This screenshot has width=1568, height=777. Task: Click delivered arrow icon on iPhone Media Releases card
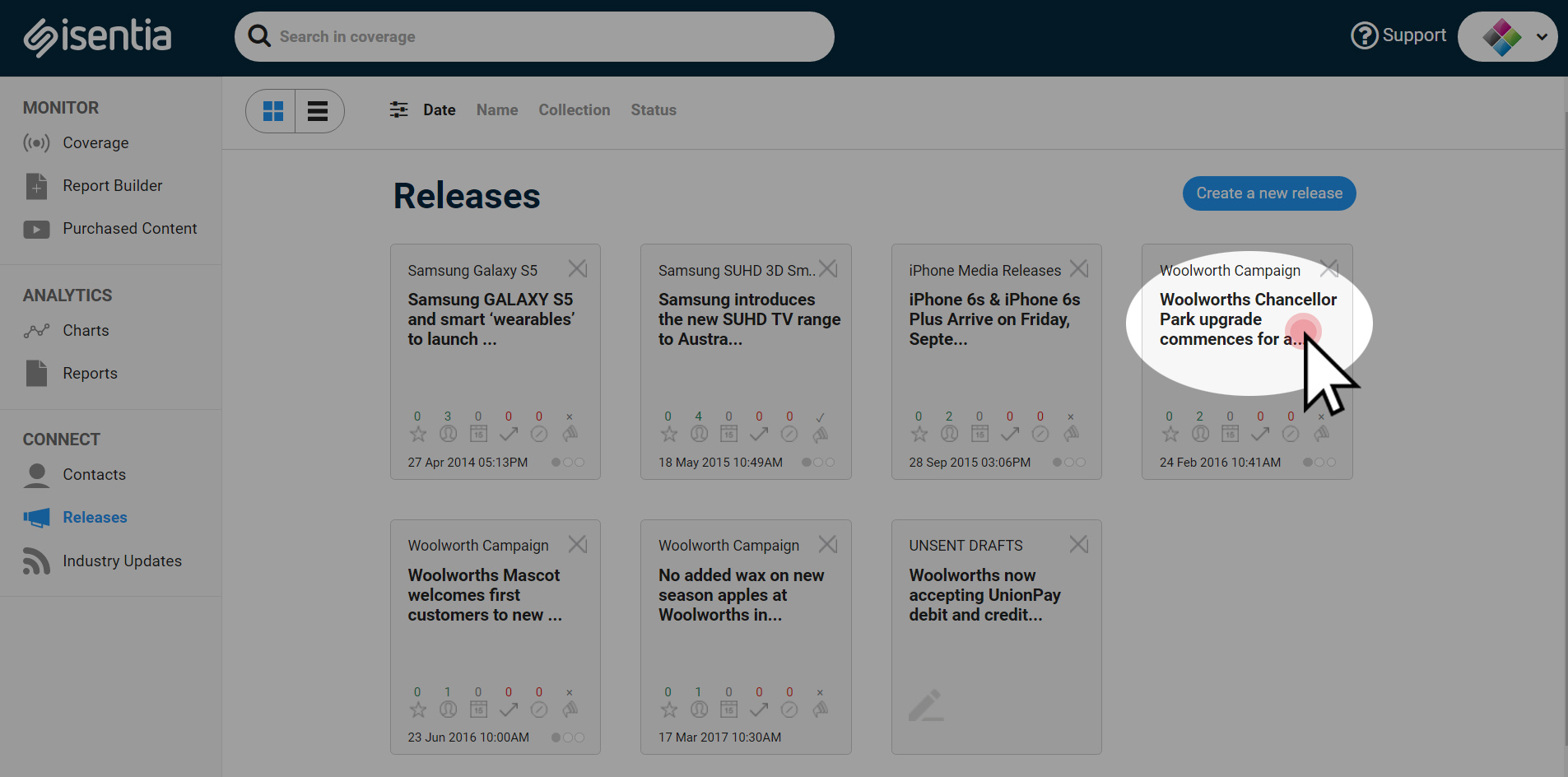click(x=1010, y=434)
